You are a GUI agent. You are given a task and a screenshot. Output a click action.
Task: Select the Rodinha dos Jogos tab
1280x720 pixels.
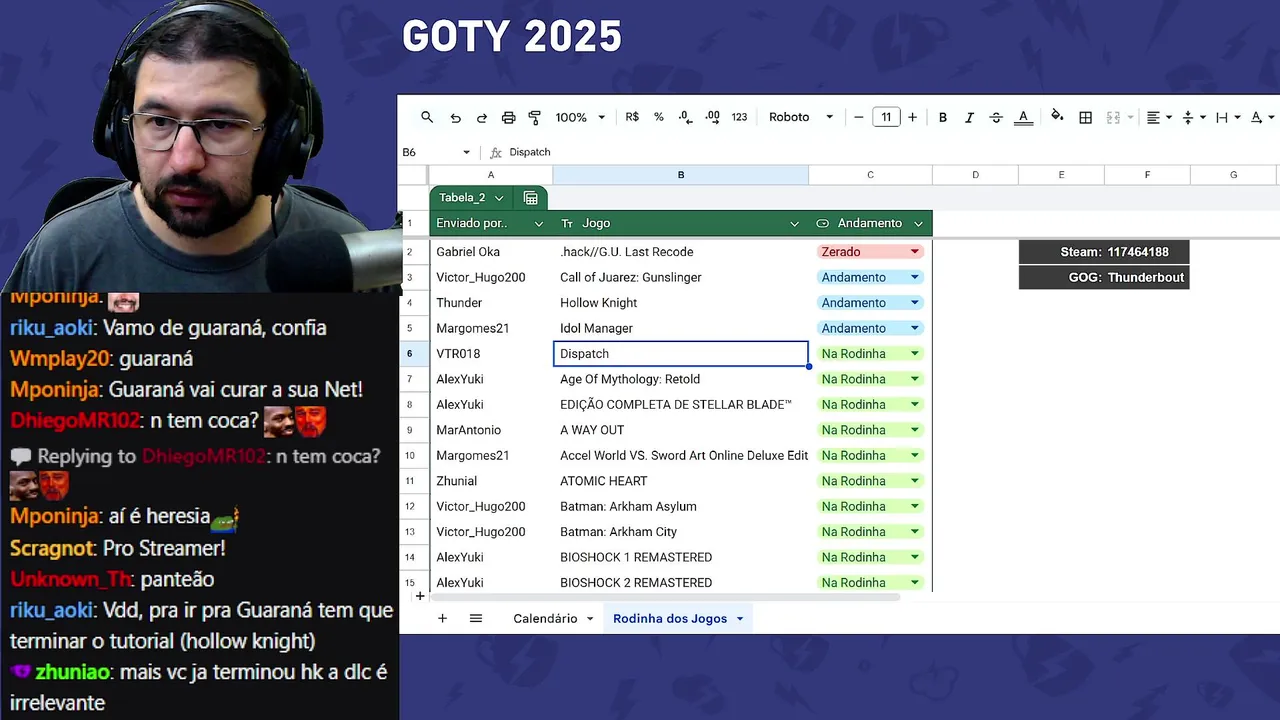[x=670, y=618]
